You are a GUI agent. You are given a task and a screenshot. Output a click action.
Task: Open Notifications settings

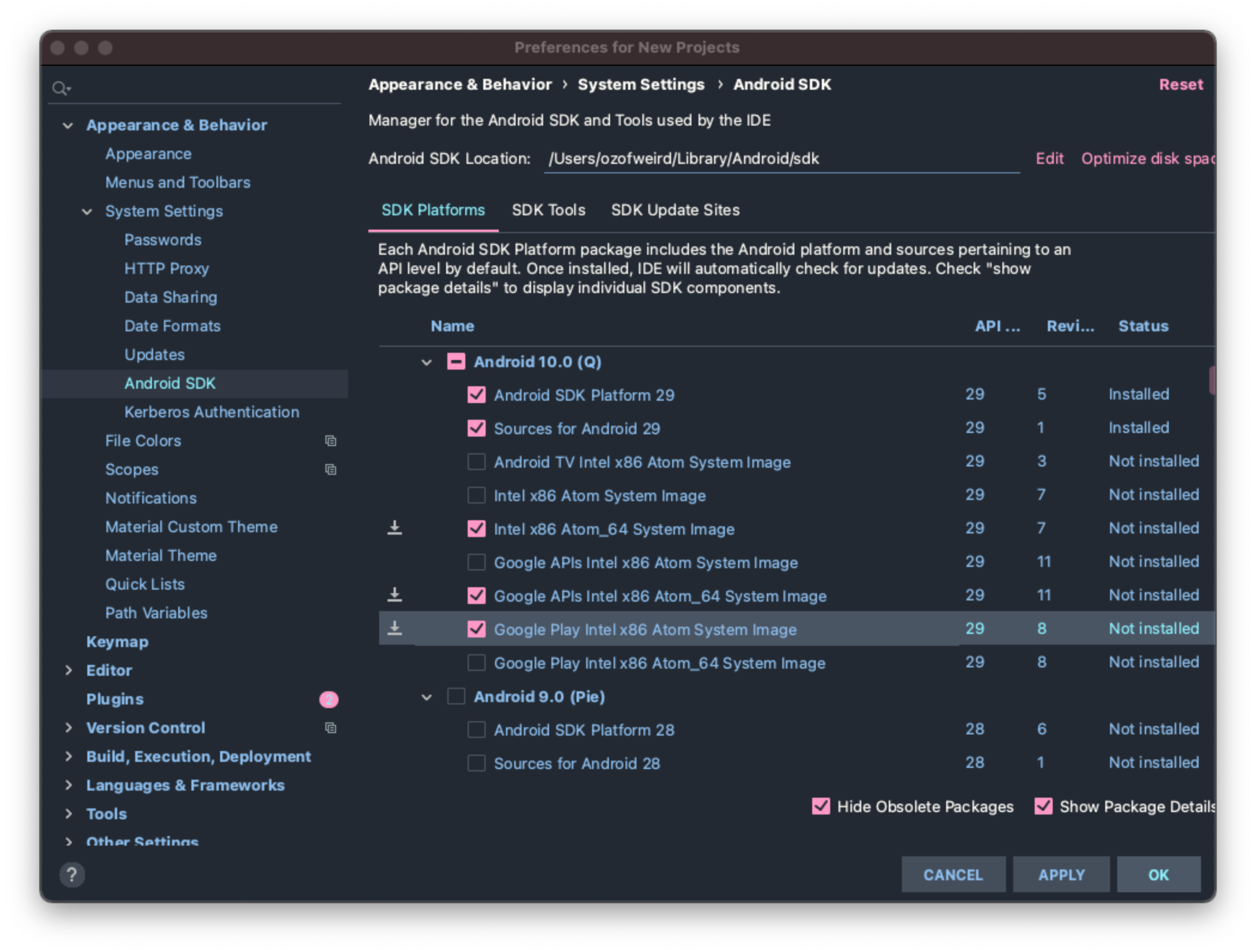pos(151,498)
